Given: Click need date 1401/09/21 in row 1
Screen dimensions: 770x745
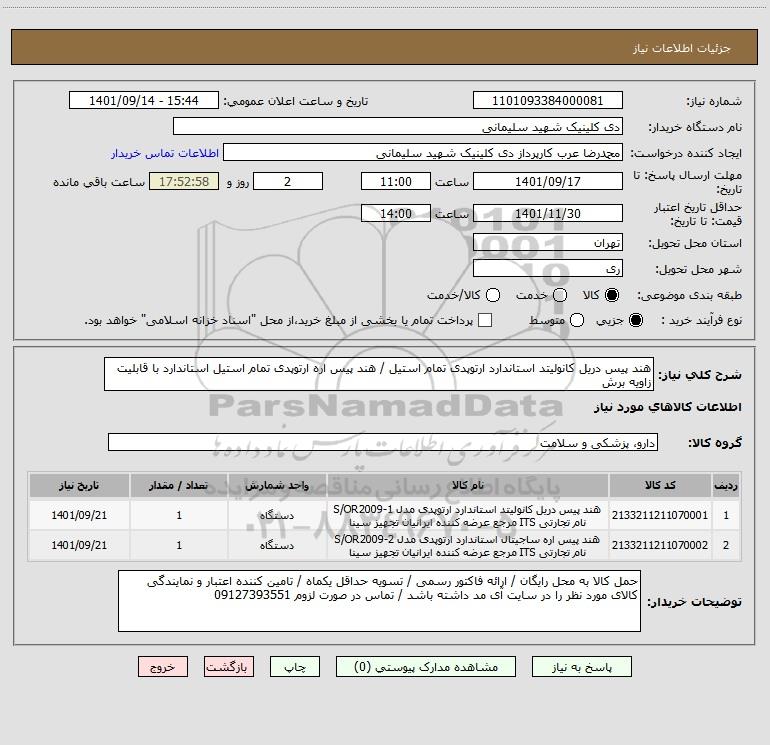Looking at the screenshot, I should (79, 515).
